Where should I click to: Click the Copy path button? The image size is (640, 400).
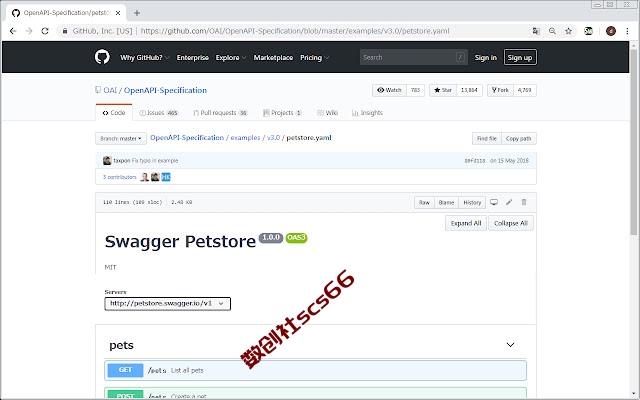518,138
